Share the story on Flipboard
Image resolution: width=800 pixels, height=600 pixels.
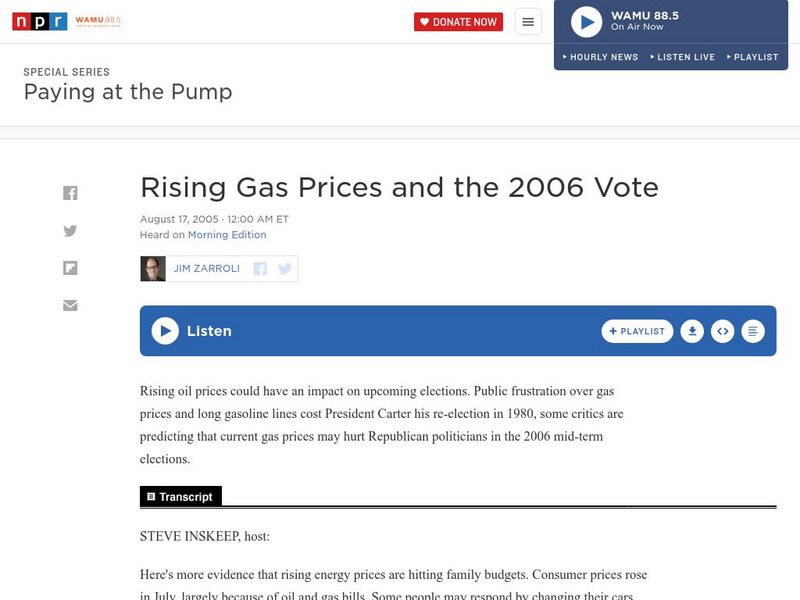[x=70, y=267]
